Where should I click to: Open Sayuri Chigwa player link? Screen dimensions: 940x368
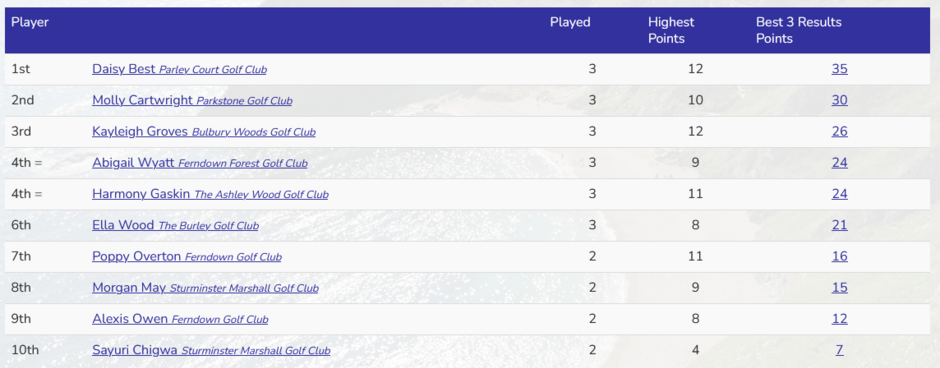point(211,350)
